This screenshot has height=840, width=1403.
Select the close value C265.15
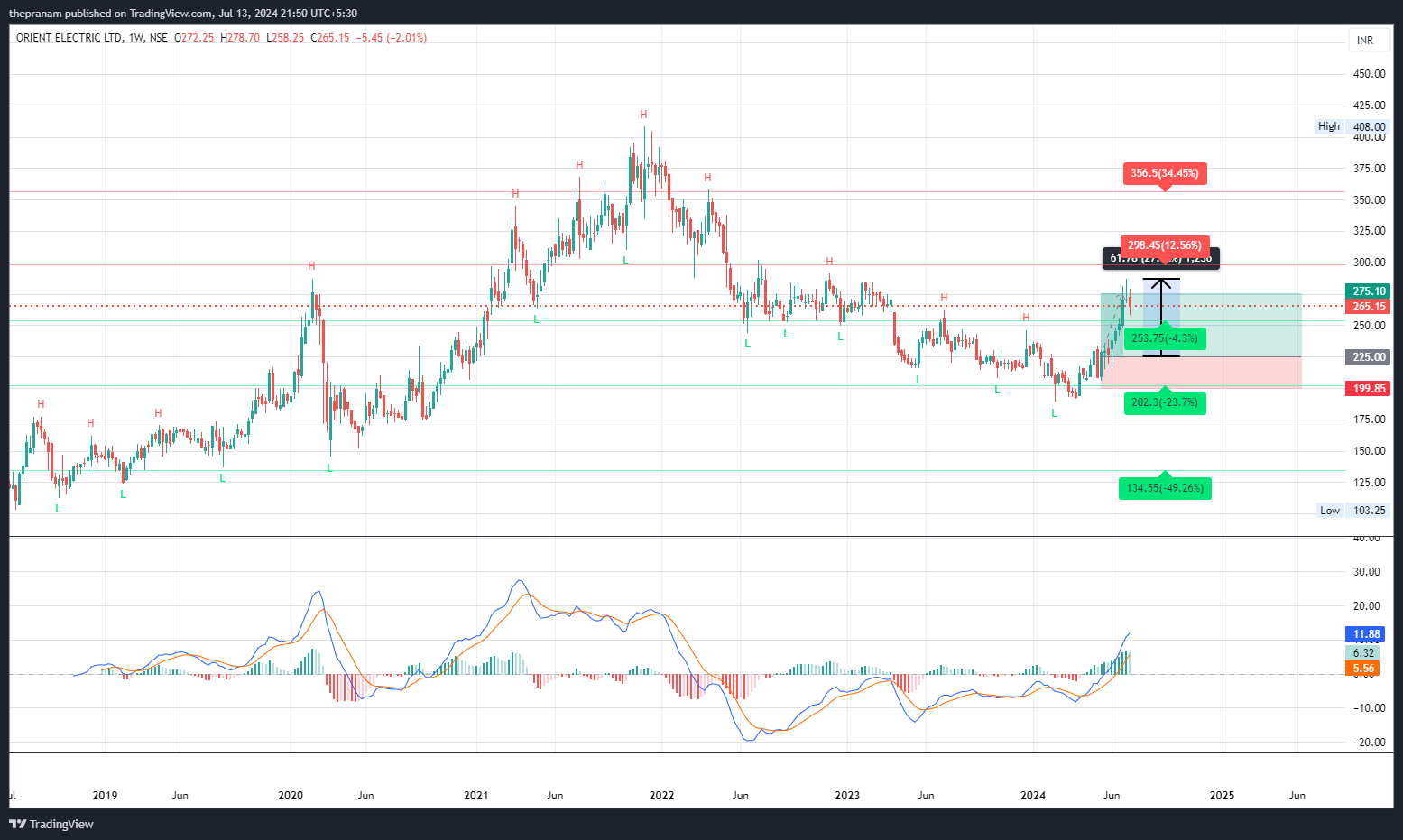(x=330, y=38)
